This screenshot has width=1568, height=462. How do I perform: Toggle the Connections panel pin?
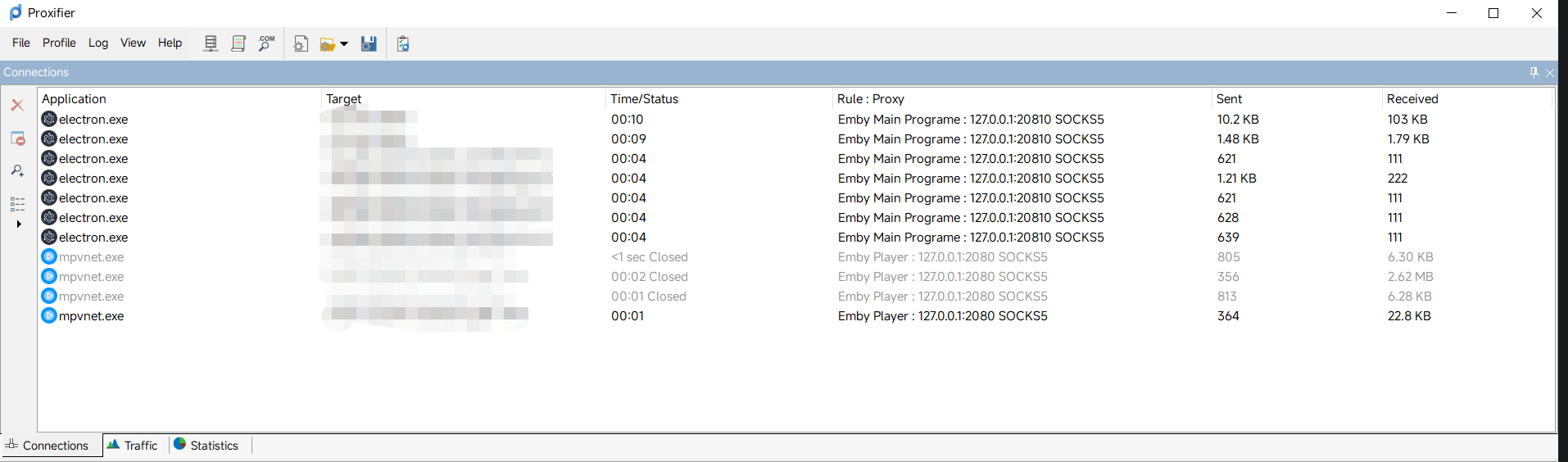pos(1534,73)
